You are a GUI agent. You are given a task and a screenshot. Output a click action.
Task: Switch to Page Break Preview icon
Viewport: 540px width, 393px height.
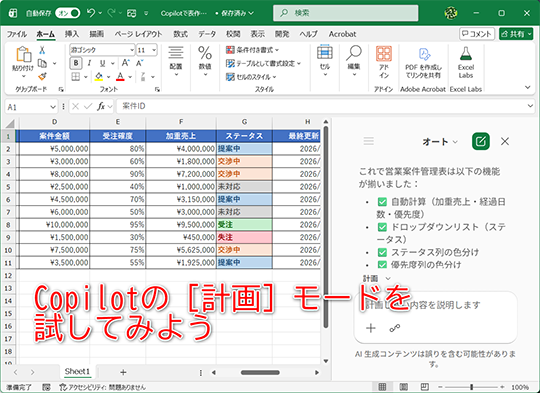pyautogui.click(x=425, y=387)
